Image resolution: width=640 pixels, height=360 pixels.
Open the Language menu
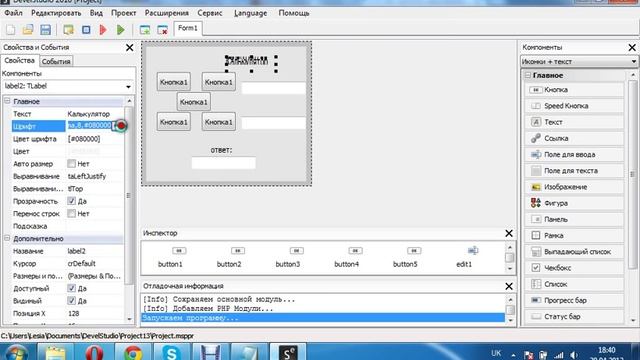[251, 13]
